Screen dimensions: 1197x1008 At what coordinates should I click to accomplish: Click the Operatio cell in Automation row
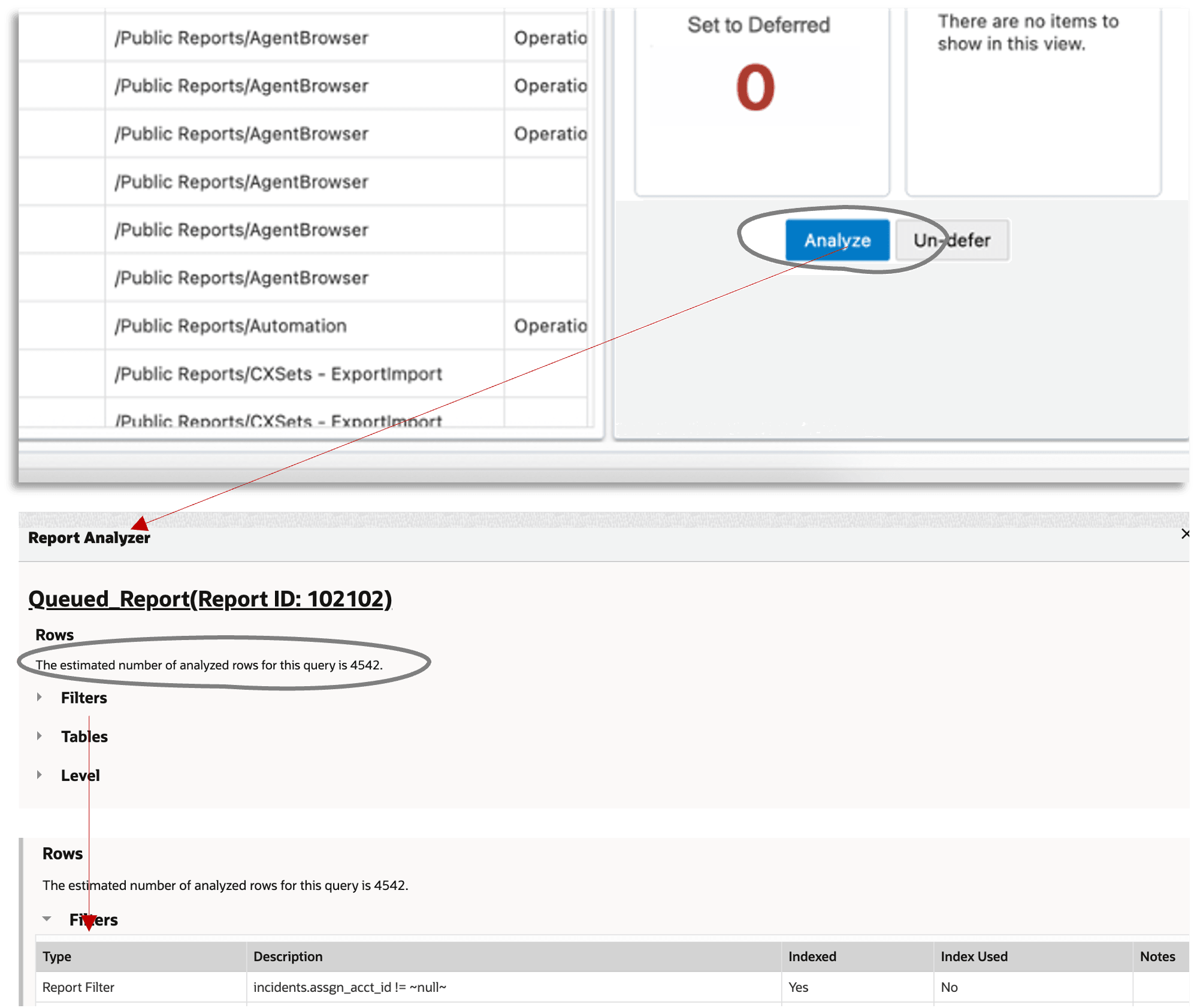tap(549, 326)
